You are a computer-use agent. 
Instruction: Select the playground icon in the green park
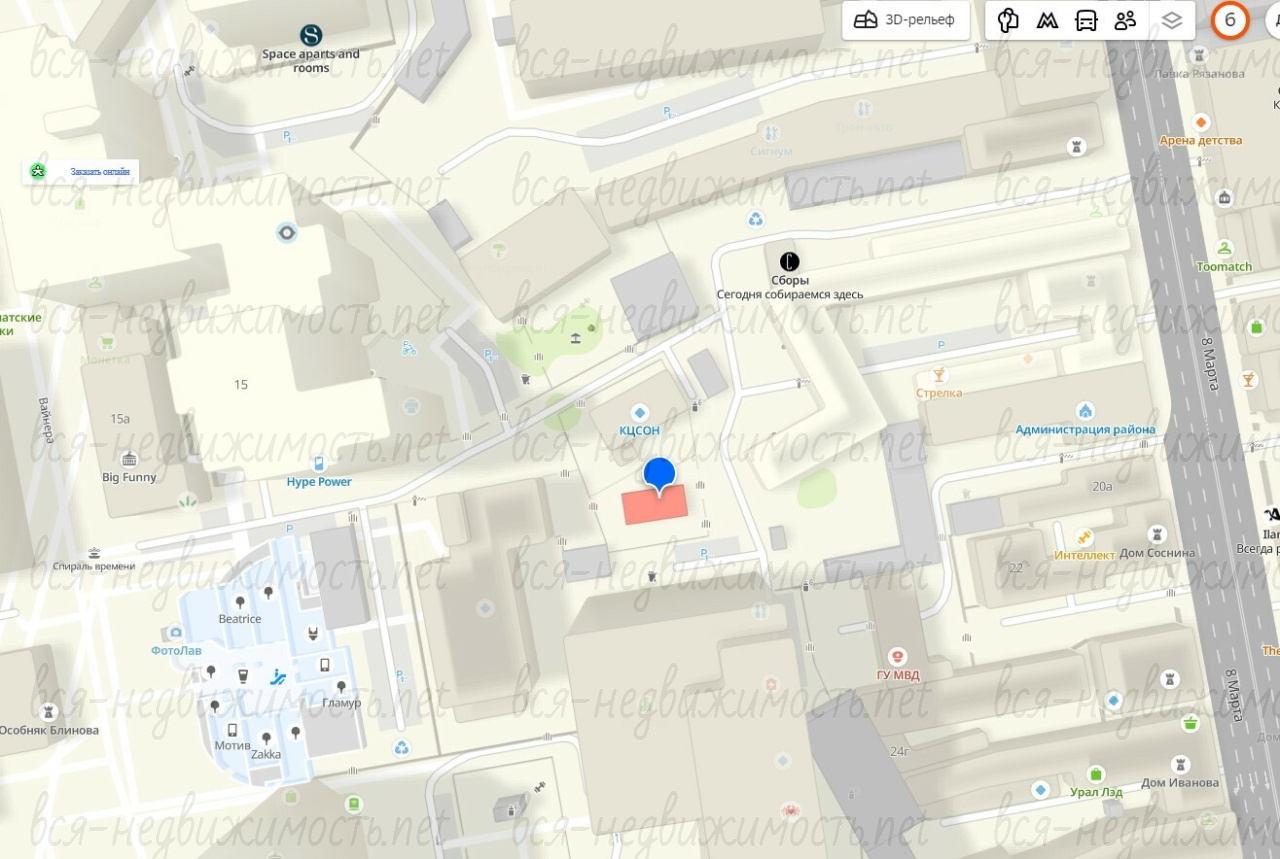pyautogui.click(x=576, y=338)
